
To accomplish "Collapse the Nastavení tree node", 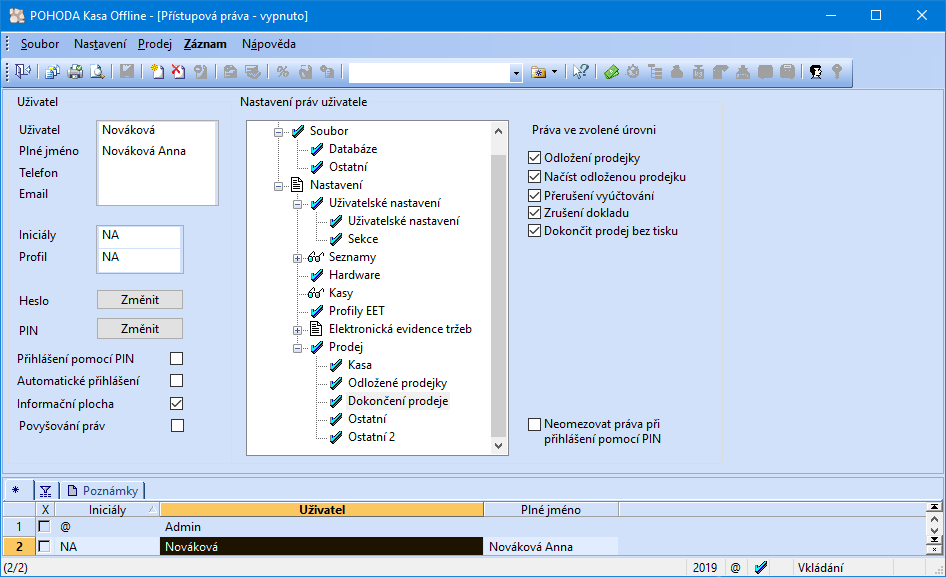I will tap(278, 186).
